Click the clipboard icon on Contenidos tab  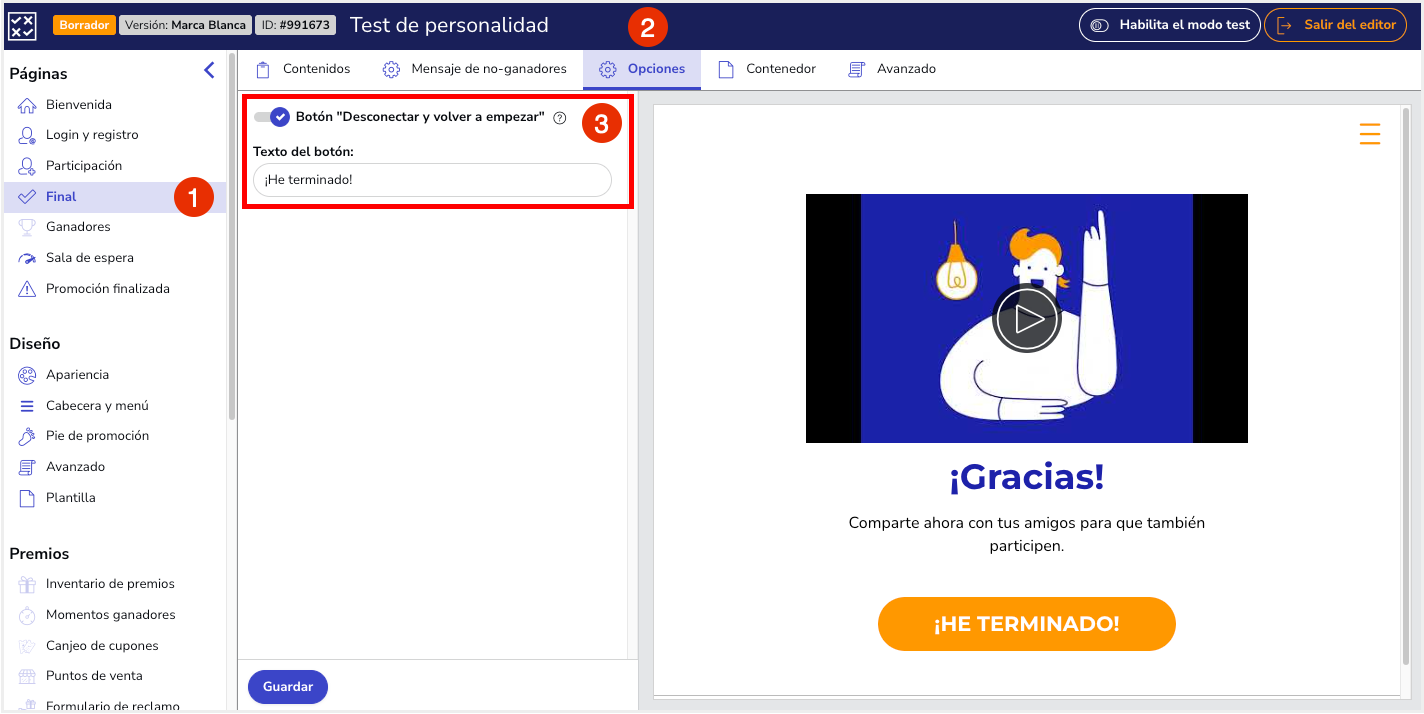263,70
